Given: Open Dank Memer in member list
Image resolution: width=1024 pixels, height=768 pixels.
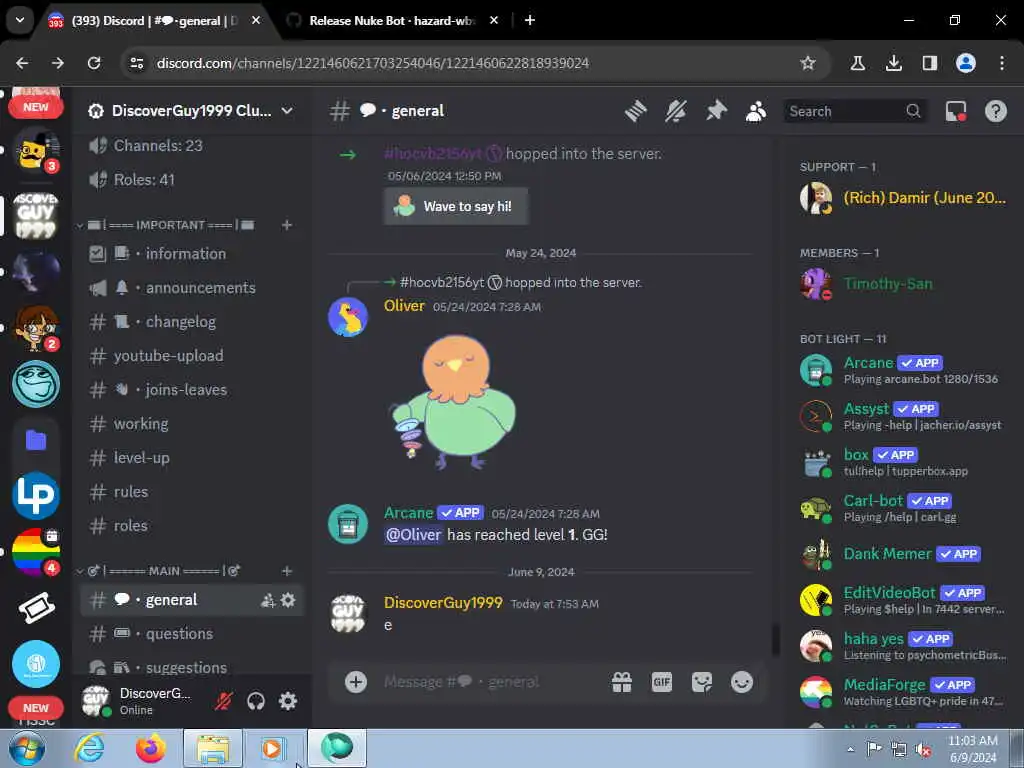Looking at the screenshot, I should tap(903, 554).
